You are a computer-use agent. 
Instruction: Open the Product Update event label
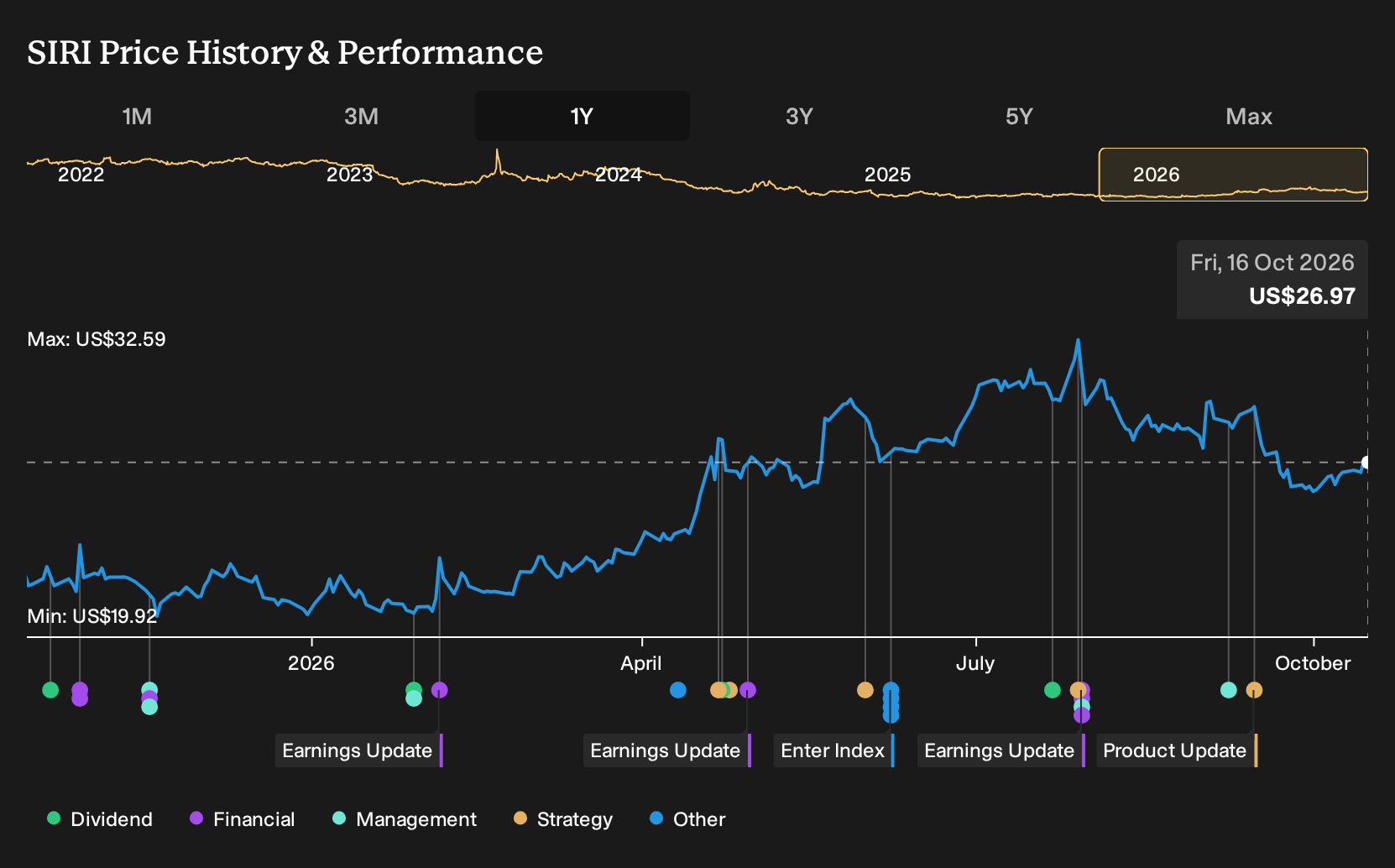tap(1176, 750)
